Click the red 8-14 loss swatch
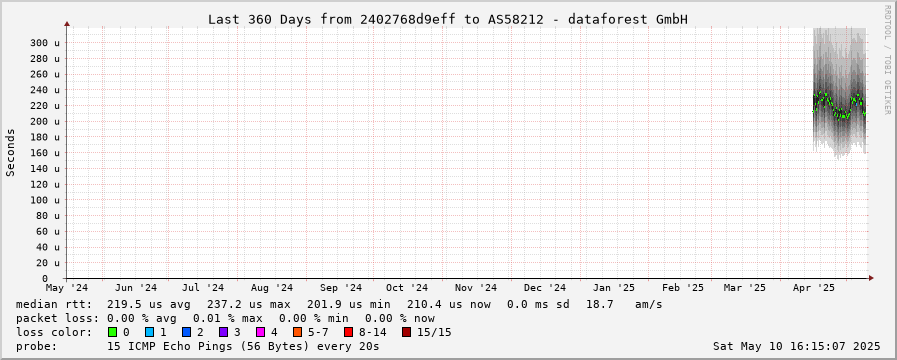This screenshot has width=897, height=360. 348,332
